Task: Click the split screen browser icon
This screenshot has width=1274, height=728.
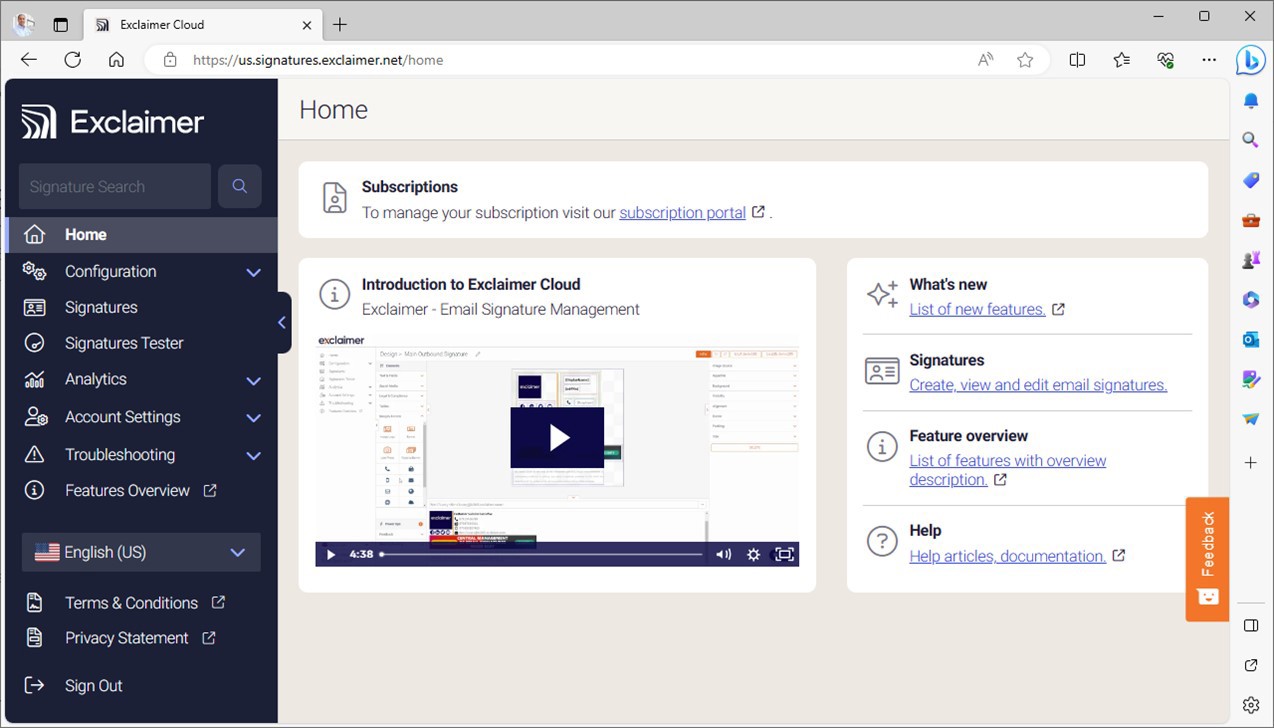Action: [1077, 60]
